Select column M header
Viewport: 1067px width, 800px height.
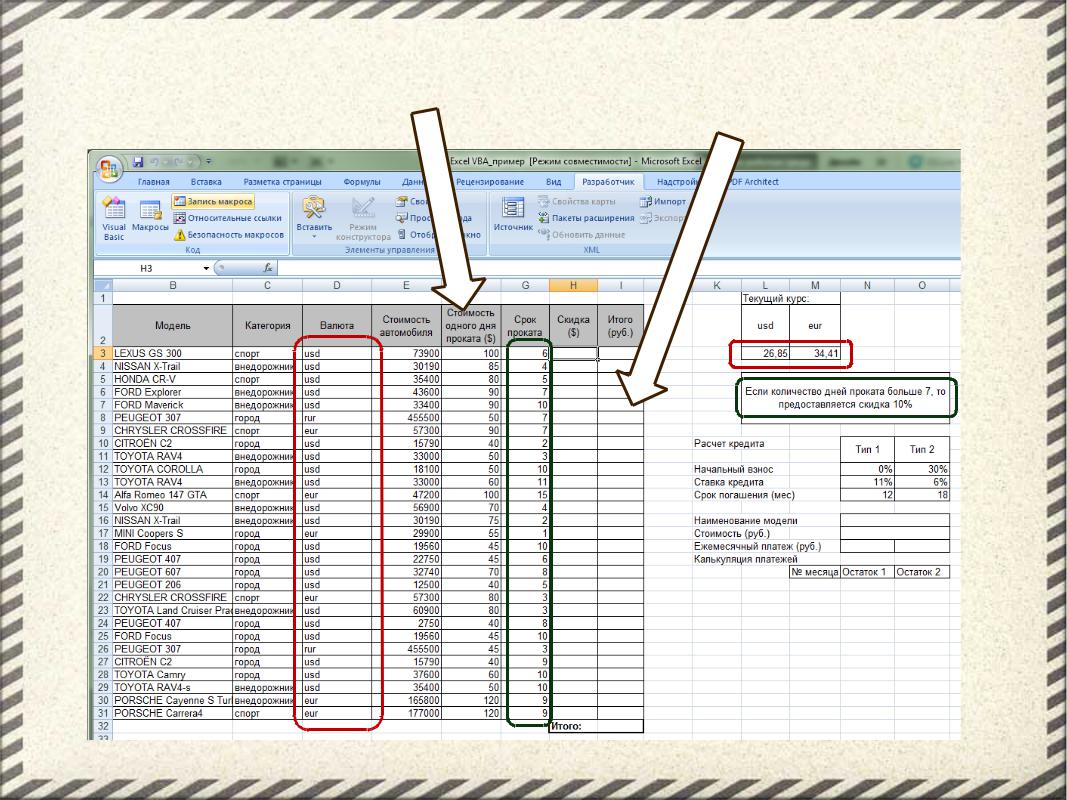[815, 286]
